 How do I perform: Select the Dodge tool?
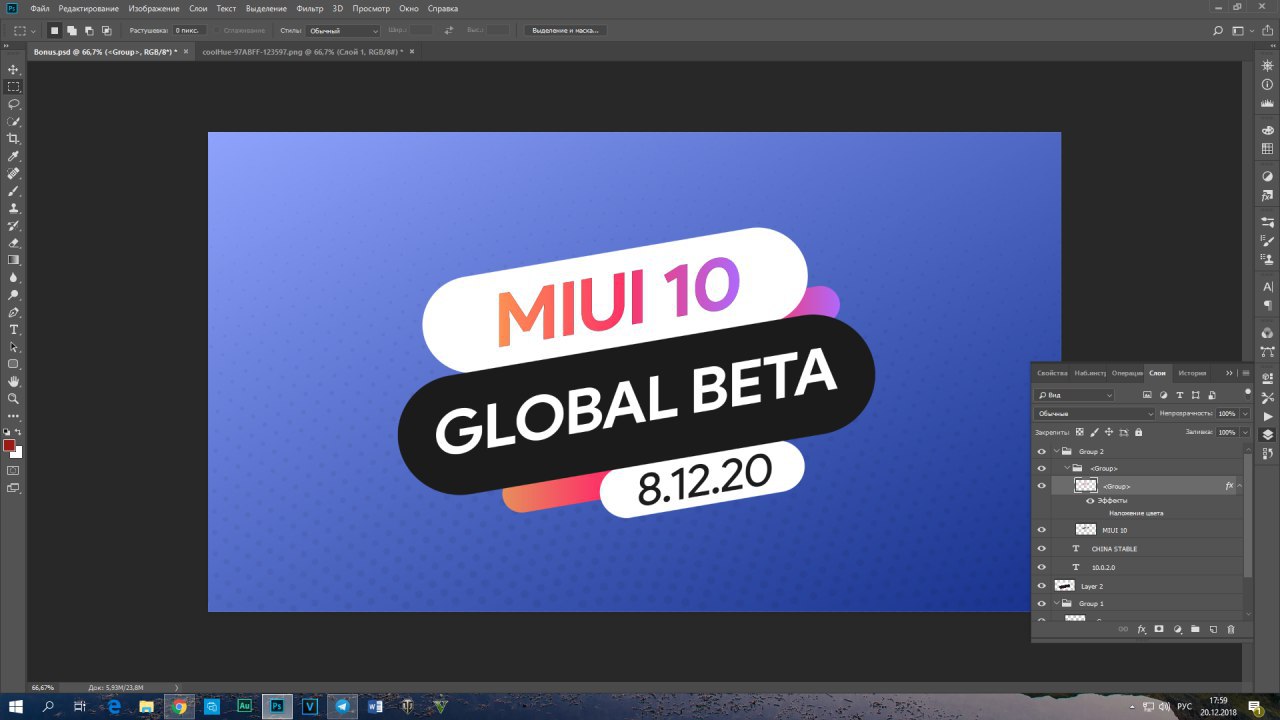click(14, 295)
